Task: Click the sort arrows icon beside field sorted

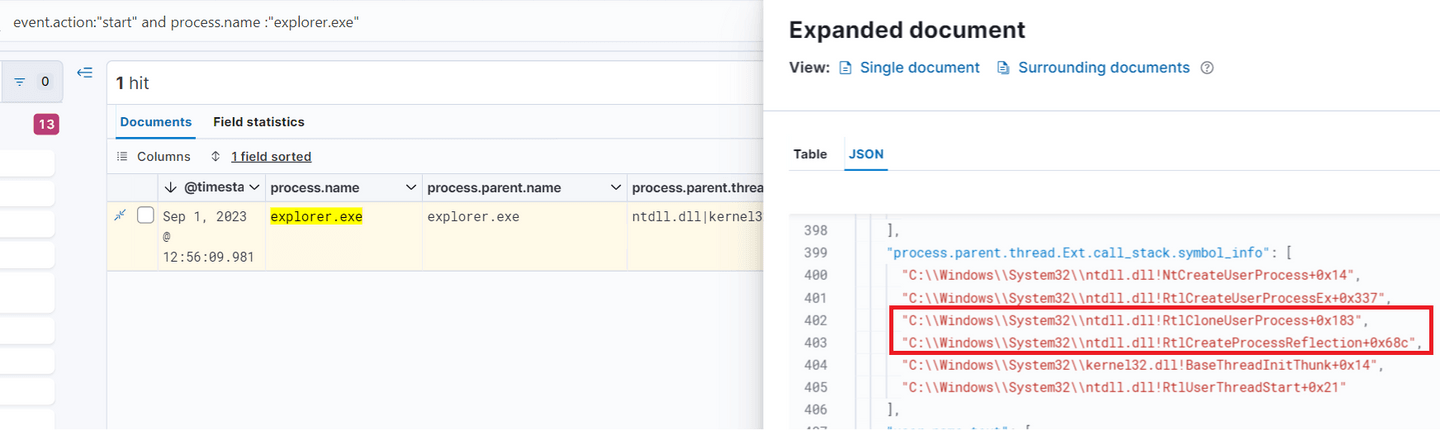Action: click(215, 157)
